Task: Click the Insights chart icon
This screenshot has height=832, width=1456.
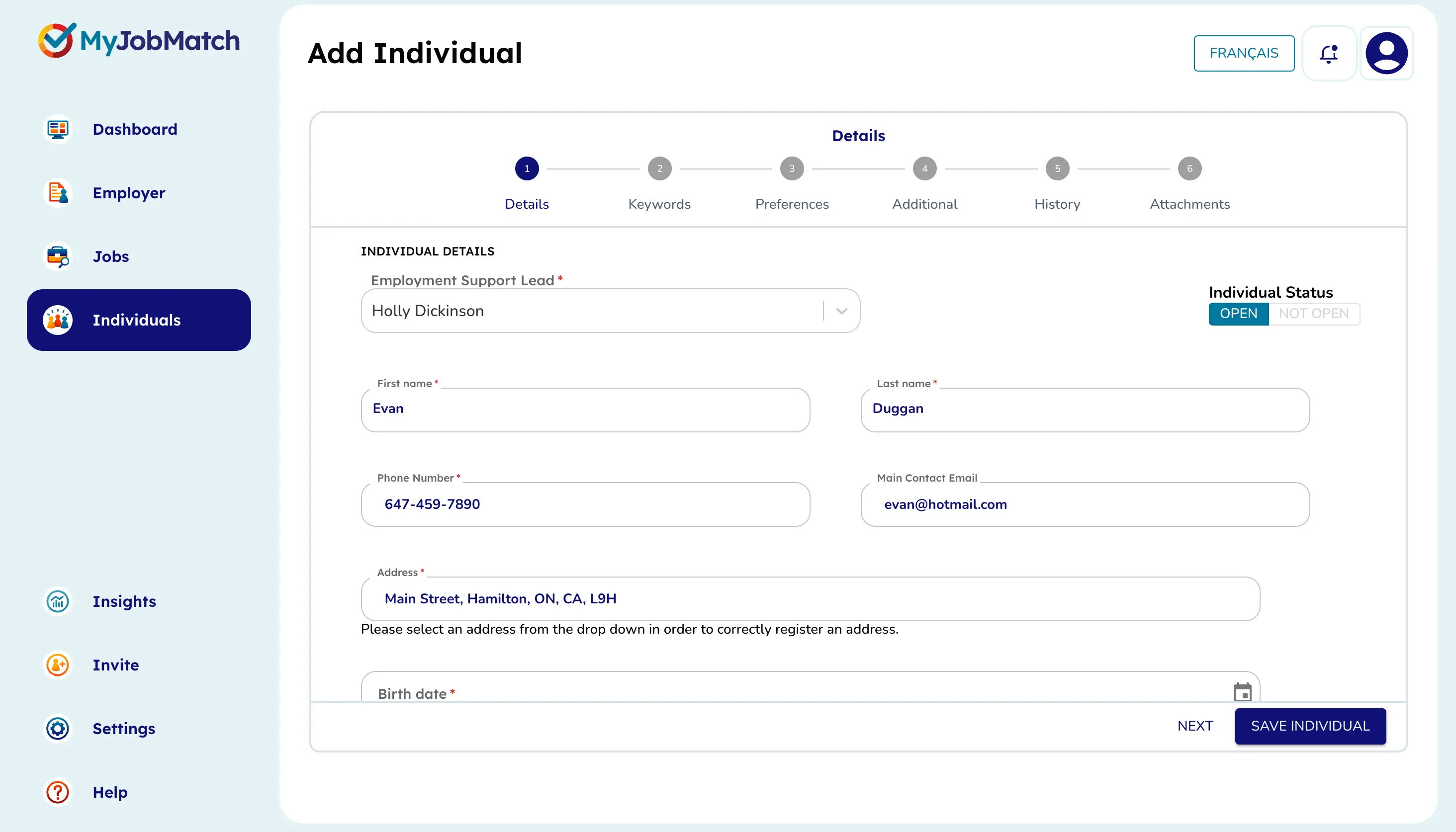Action: 58,601
